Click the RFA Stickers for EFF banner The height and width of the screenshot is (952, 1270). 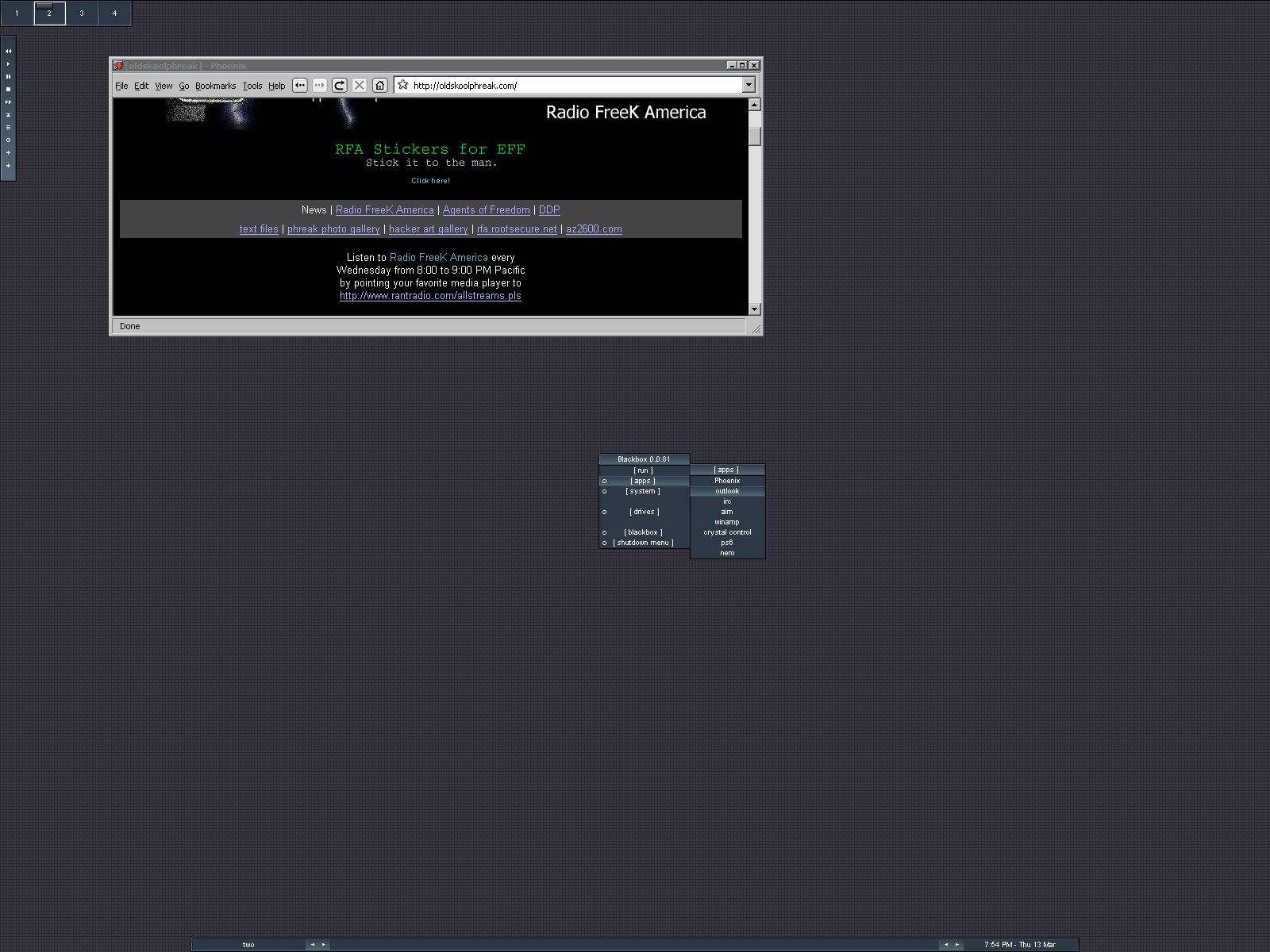pos(430,149)
